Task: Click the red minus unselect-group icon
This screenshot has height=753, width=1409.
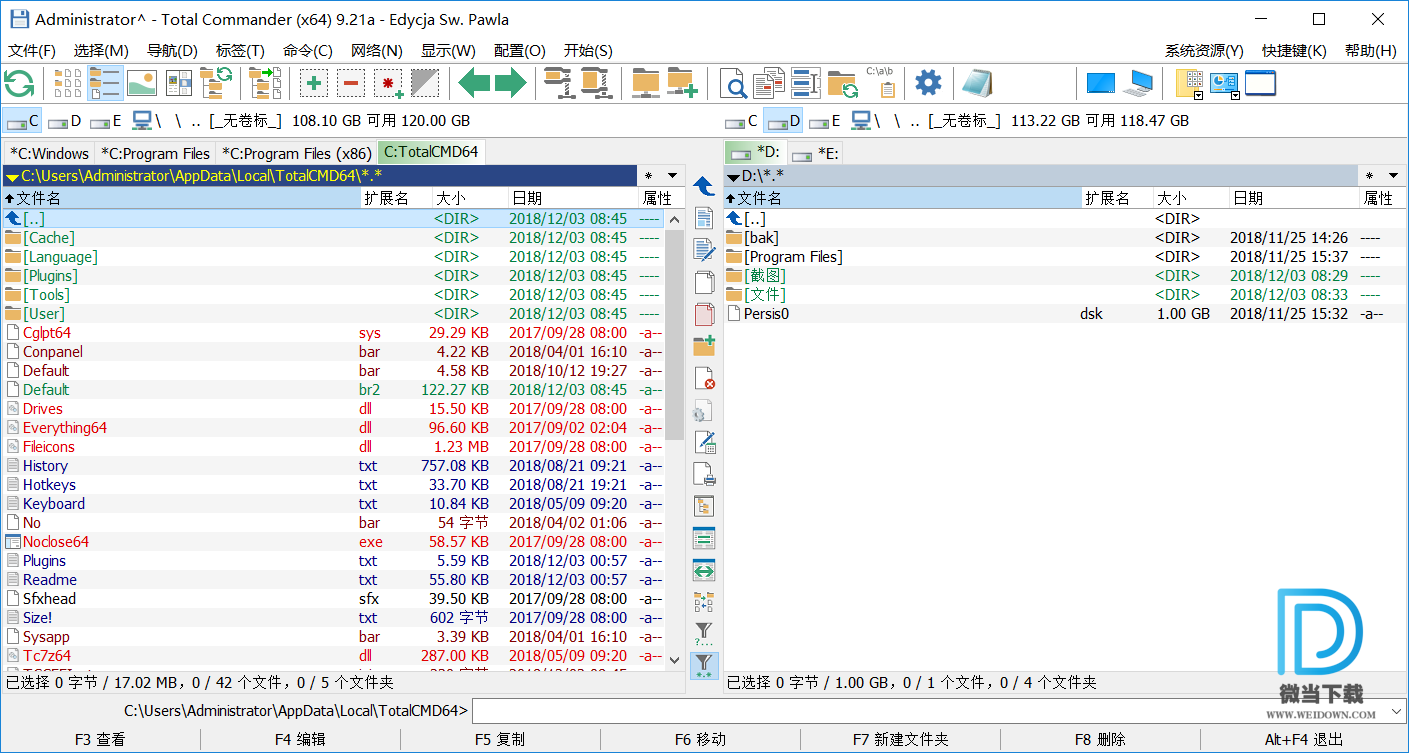Action: point(351,84)
